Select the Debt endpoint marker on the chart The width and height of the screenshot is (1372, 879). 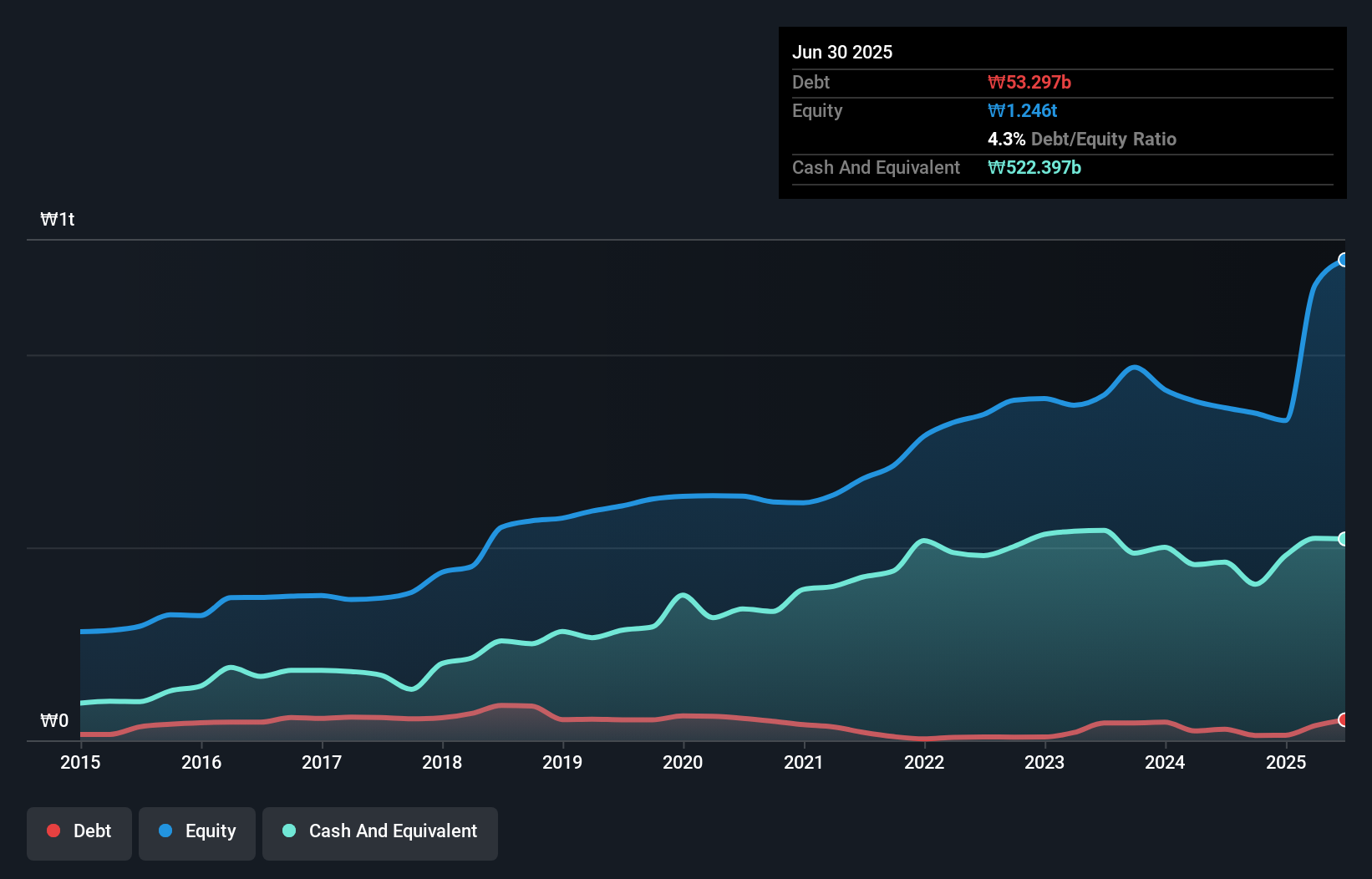click(x=1343, y=718)
